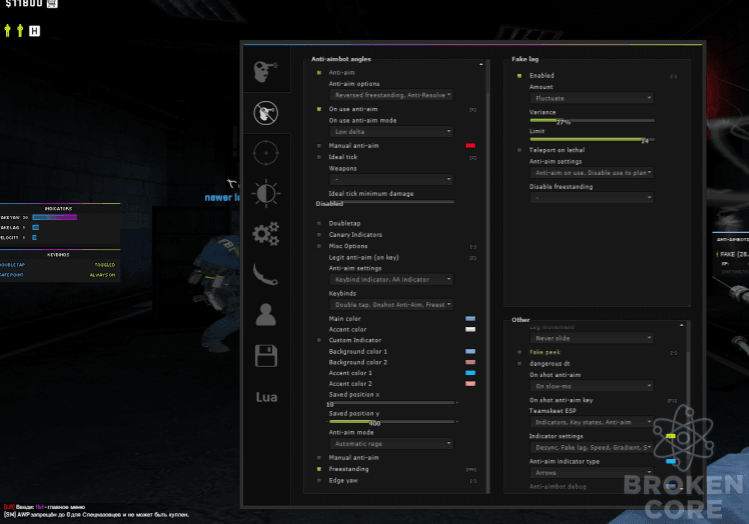
Task: Open the Fluctuate amount dropdown
Action: coord(591,98)
